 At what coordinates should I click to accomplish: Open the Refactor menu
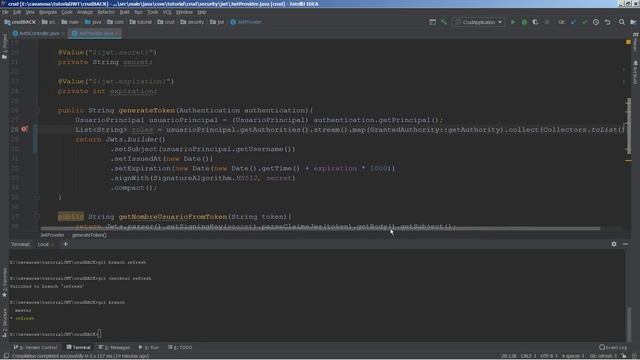click(x=106, y=12)
